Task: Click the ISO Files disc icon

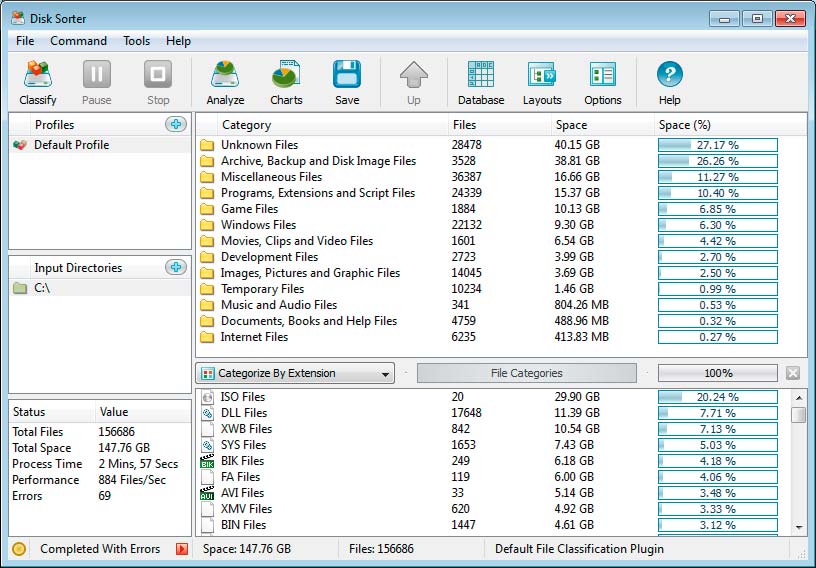Action: click(208, 397)
